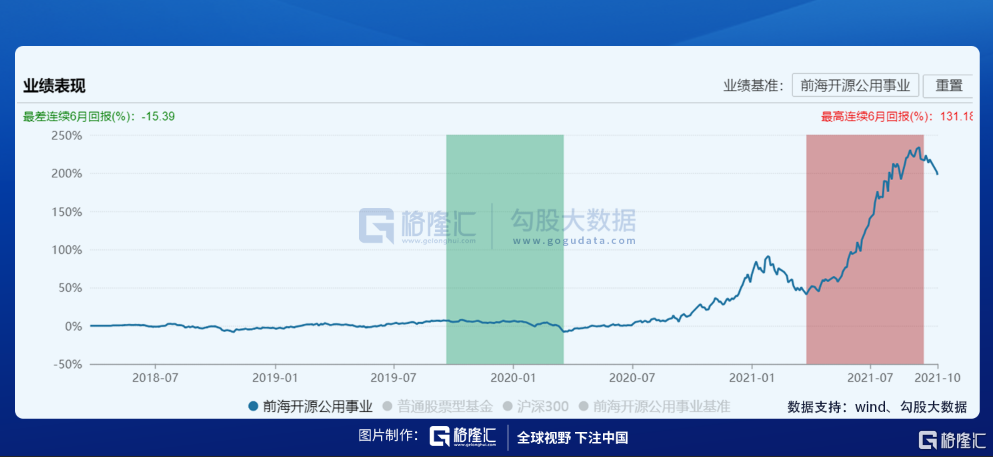The height and width of the screenshot is (457, 993).
Task: Click the 全球视野 下注中国 slogan text
Action: coord(572,437)
